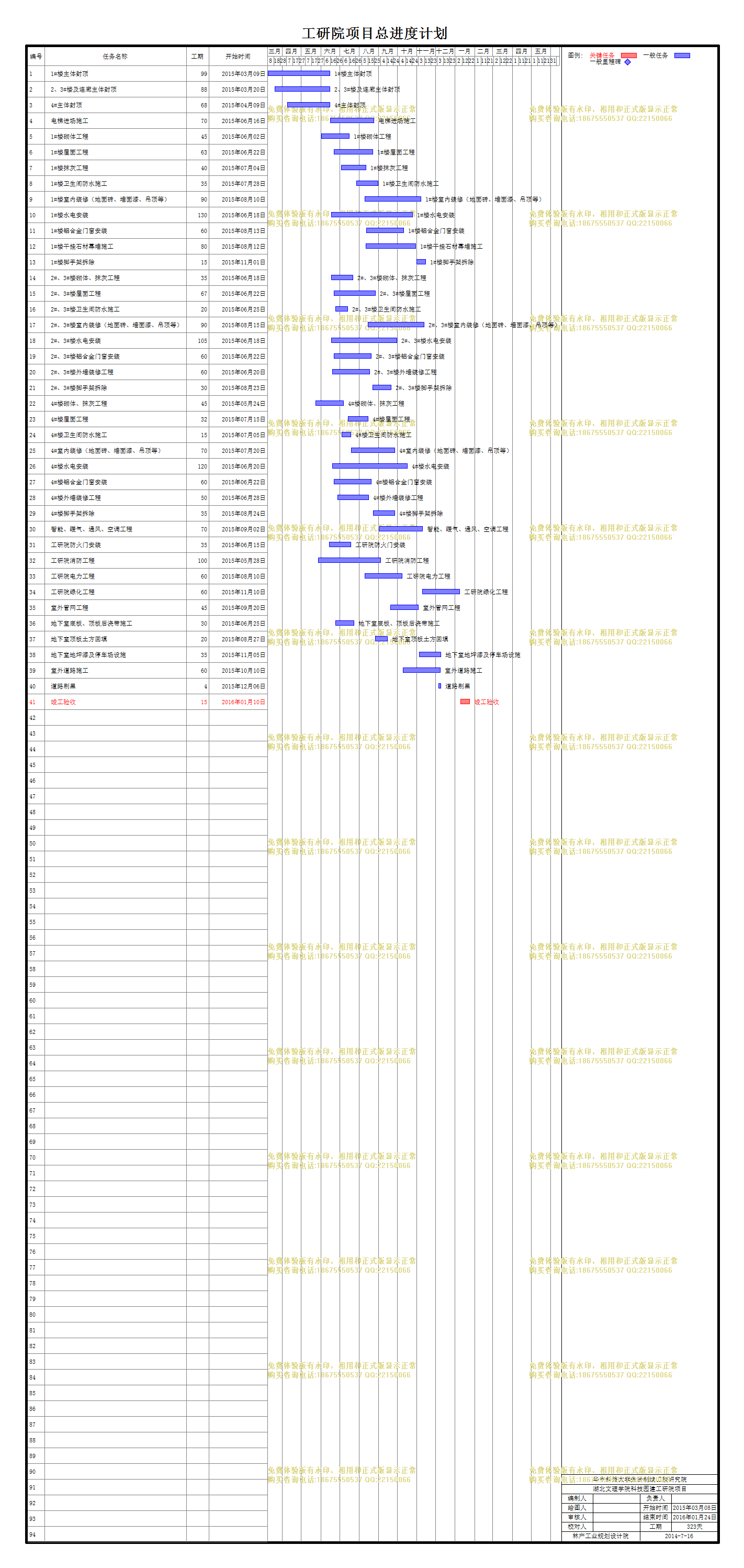This screenshot has height=1568, width=744.
Task: Select the Gantt bar for 2#、3#楼卫生间防水施工
Action: (342, 308)
